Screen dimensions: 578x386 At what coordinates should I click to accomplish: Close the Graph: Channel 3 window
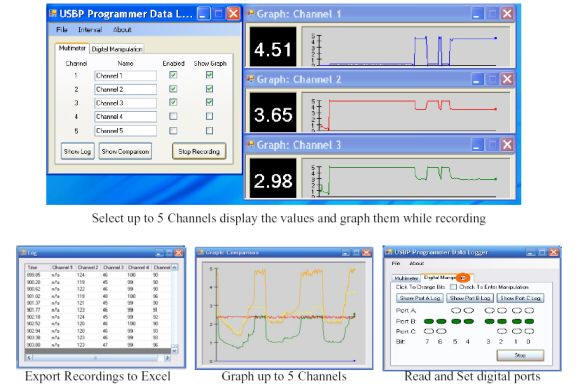click(x=507, y=145)
